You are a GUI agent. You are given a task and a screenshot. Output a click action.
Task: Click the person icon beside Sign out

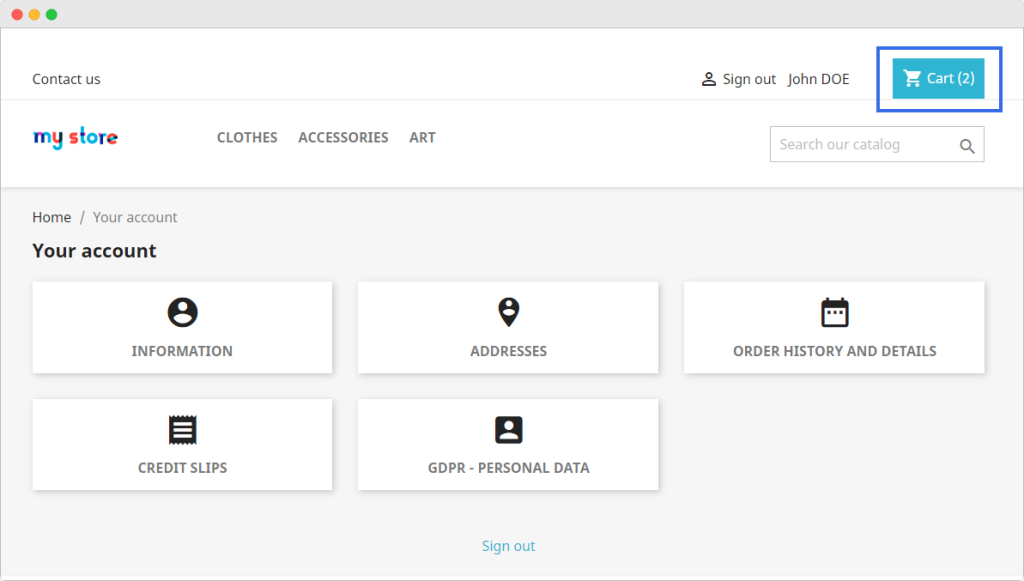pos(708,79)
